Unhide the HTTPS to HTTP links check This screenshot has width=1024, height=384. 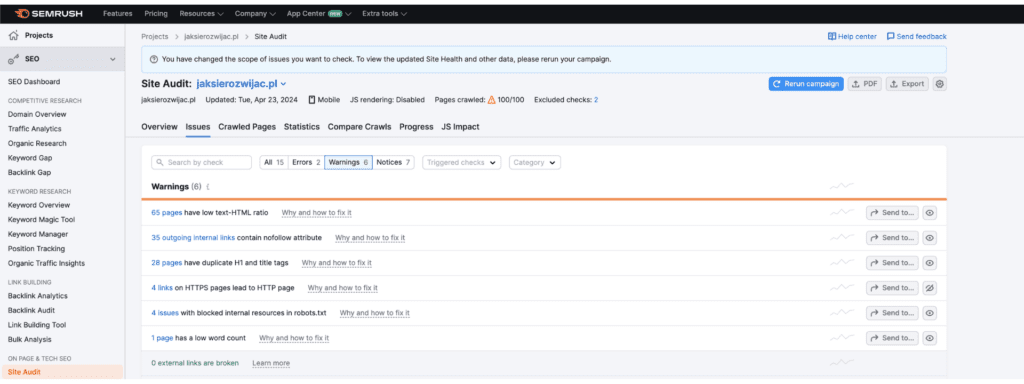click(929, 288)
